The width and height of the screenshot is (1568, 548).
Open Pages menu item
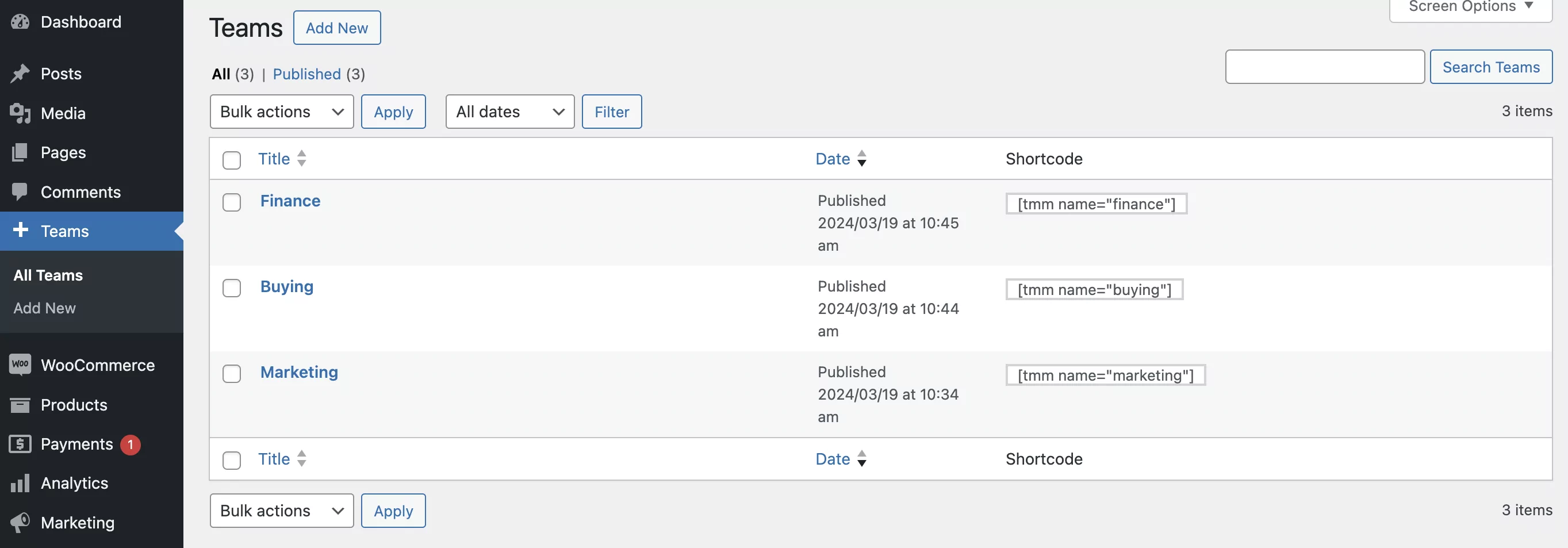(x=91, y=152)
